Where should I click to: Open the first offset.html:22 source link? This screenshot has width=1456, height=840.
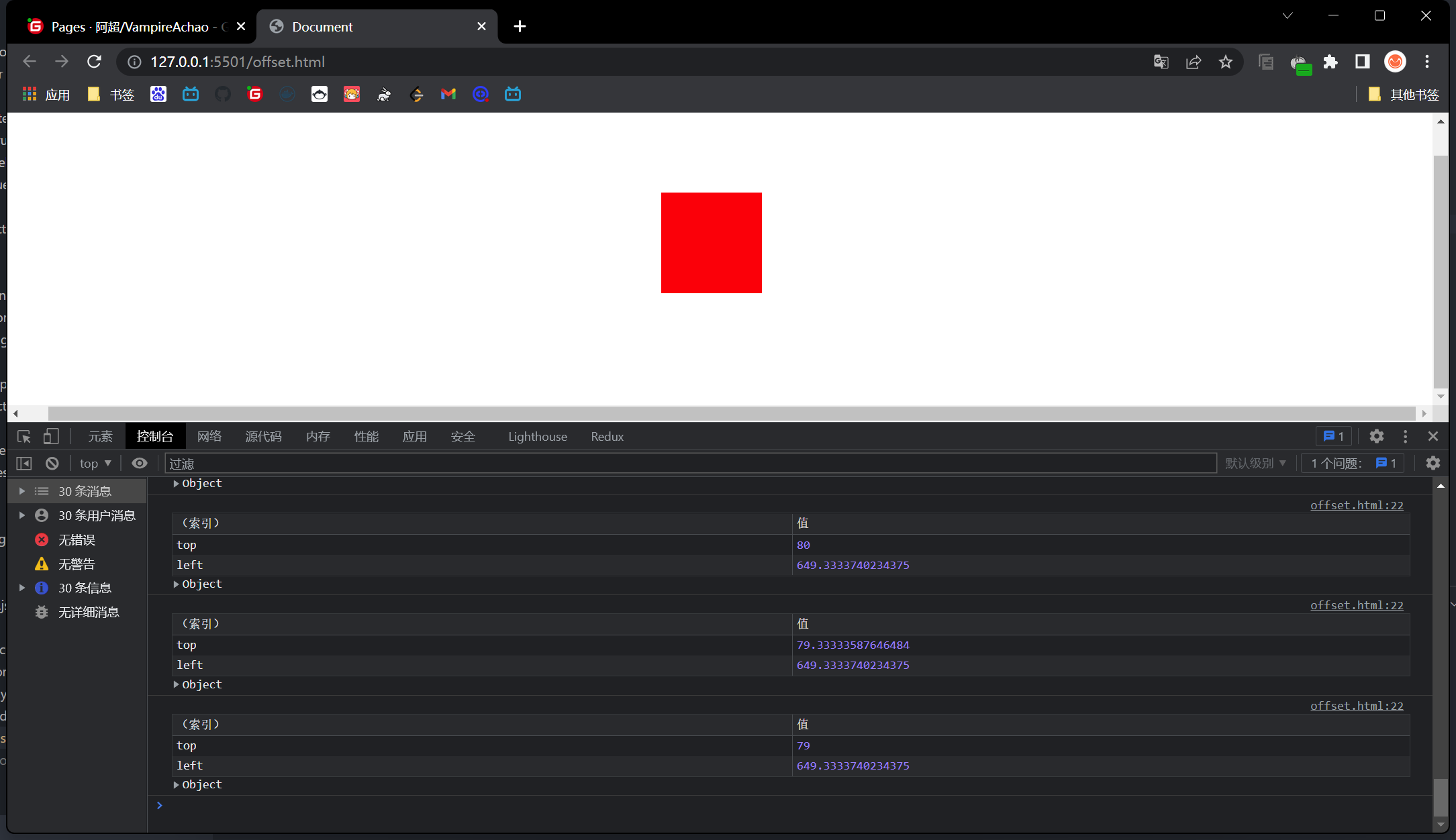(x=1357, y=505)
